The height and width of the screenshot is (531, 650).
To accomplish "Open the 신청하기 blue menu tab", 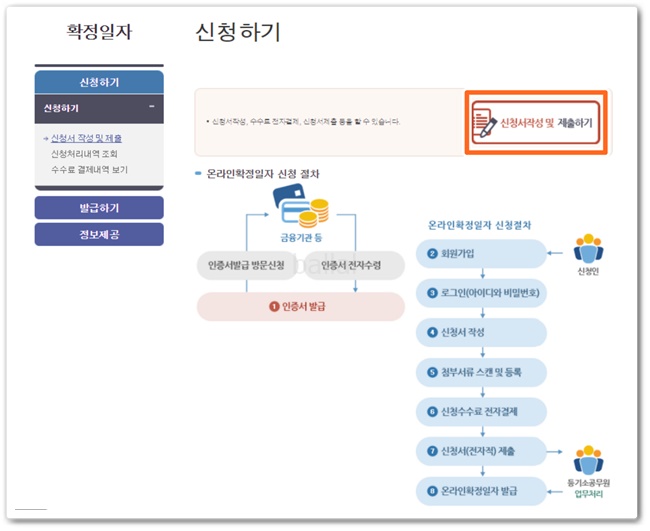I will pyautogui.click(x=99, y=82).
